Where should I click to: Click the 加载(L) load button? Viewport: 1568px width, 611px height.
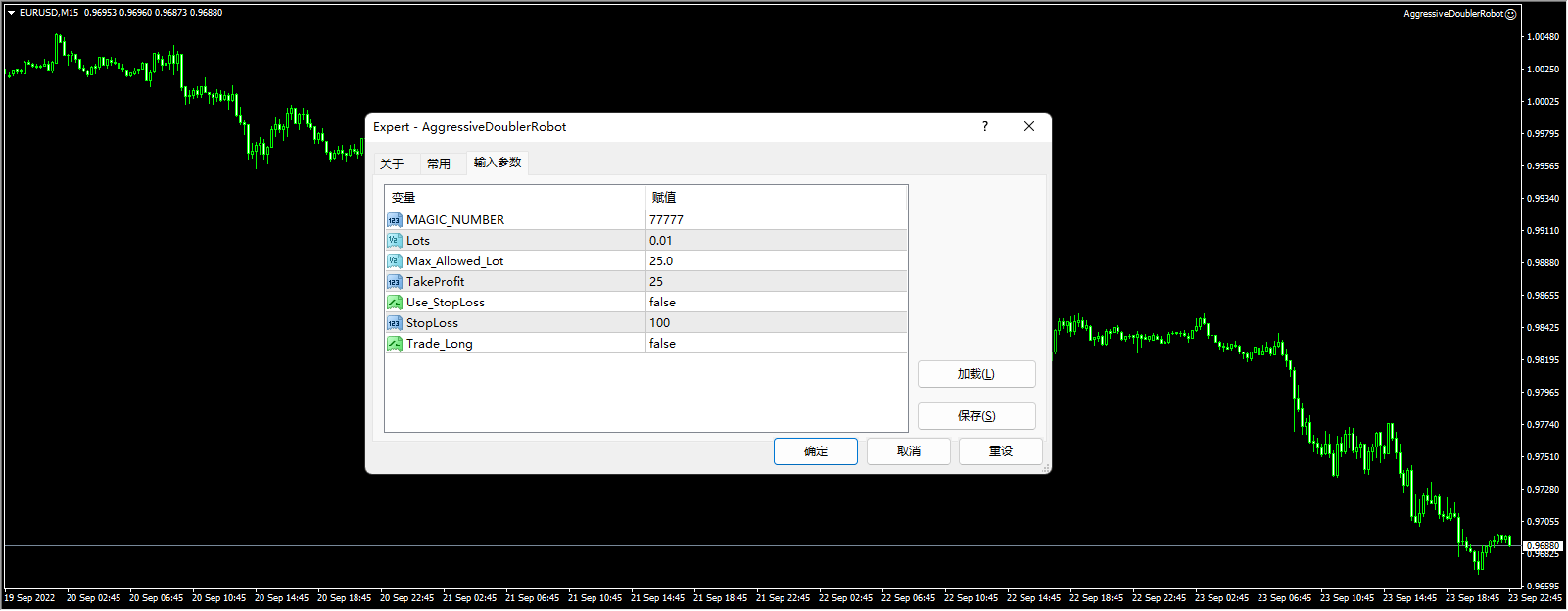pos(975,374)
